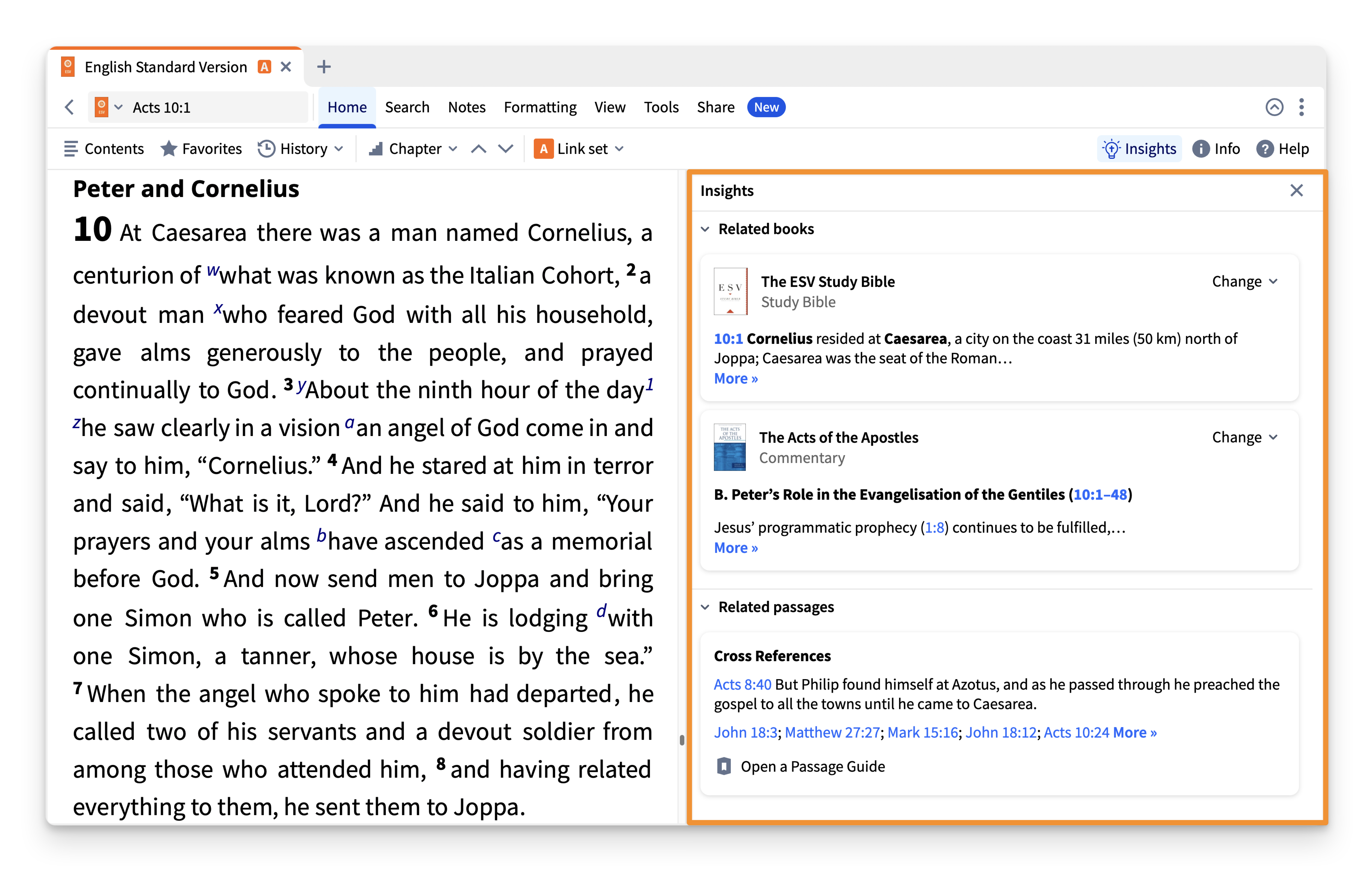Toggle the Insights panel button
The image size is (1372, 871).
pos(1139,149)
